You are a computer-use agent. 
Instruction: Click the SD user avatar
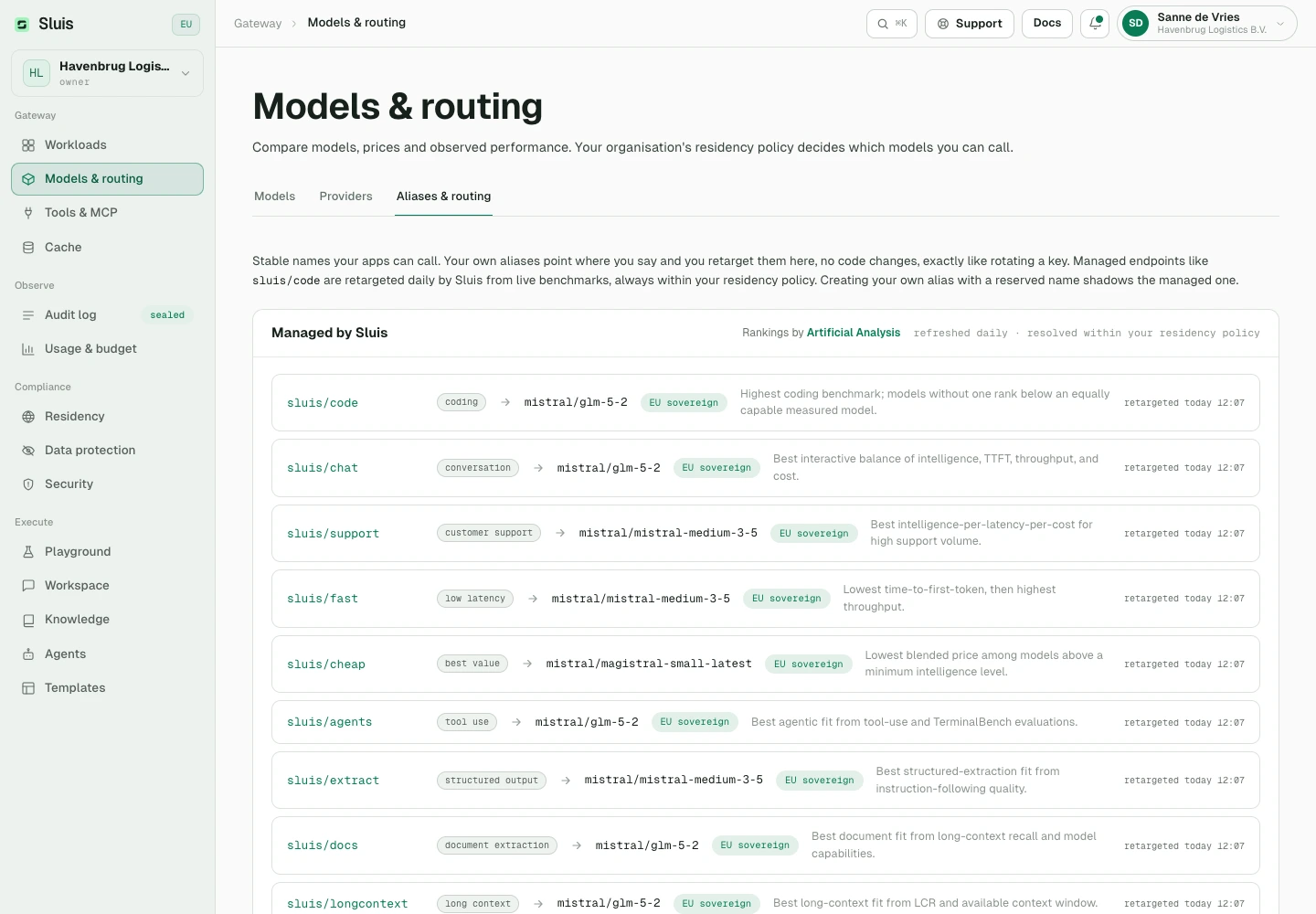1135,24
